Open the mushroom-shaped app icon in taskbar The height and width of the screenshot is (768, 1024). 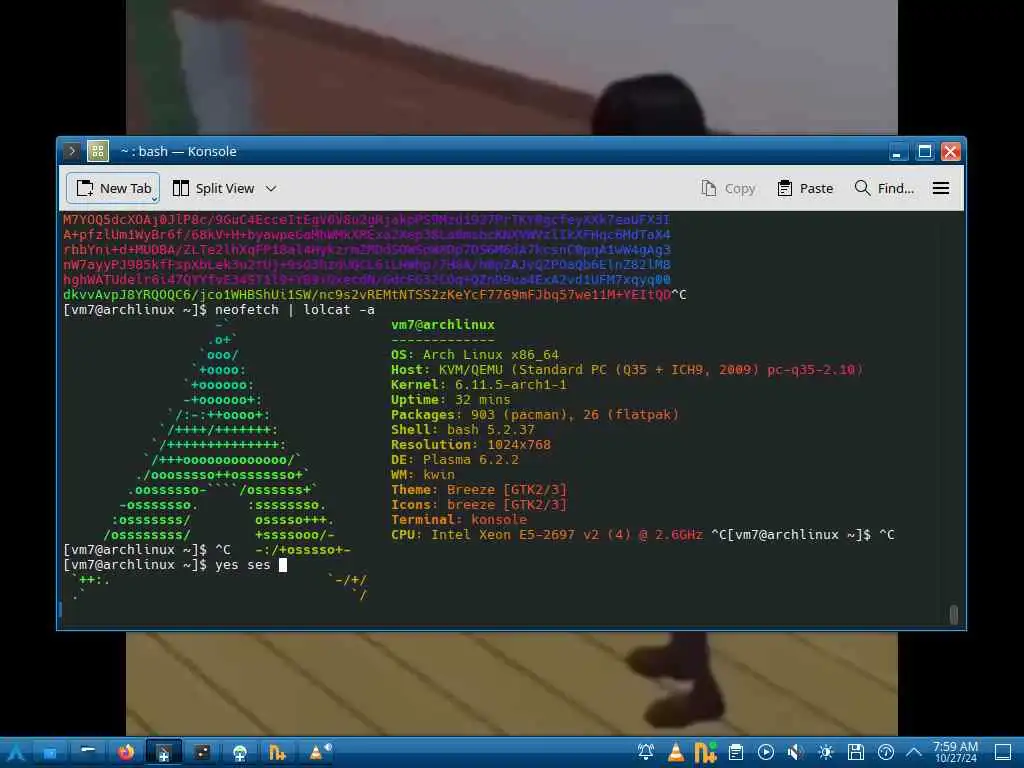pyautogui.click(x=240, y=752)
